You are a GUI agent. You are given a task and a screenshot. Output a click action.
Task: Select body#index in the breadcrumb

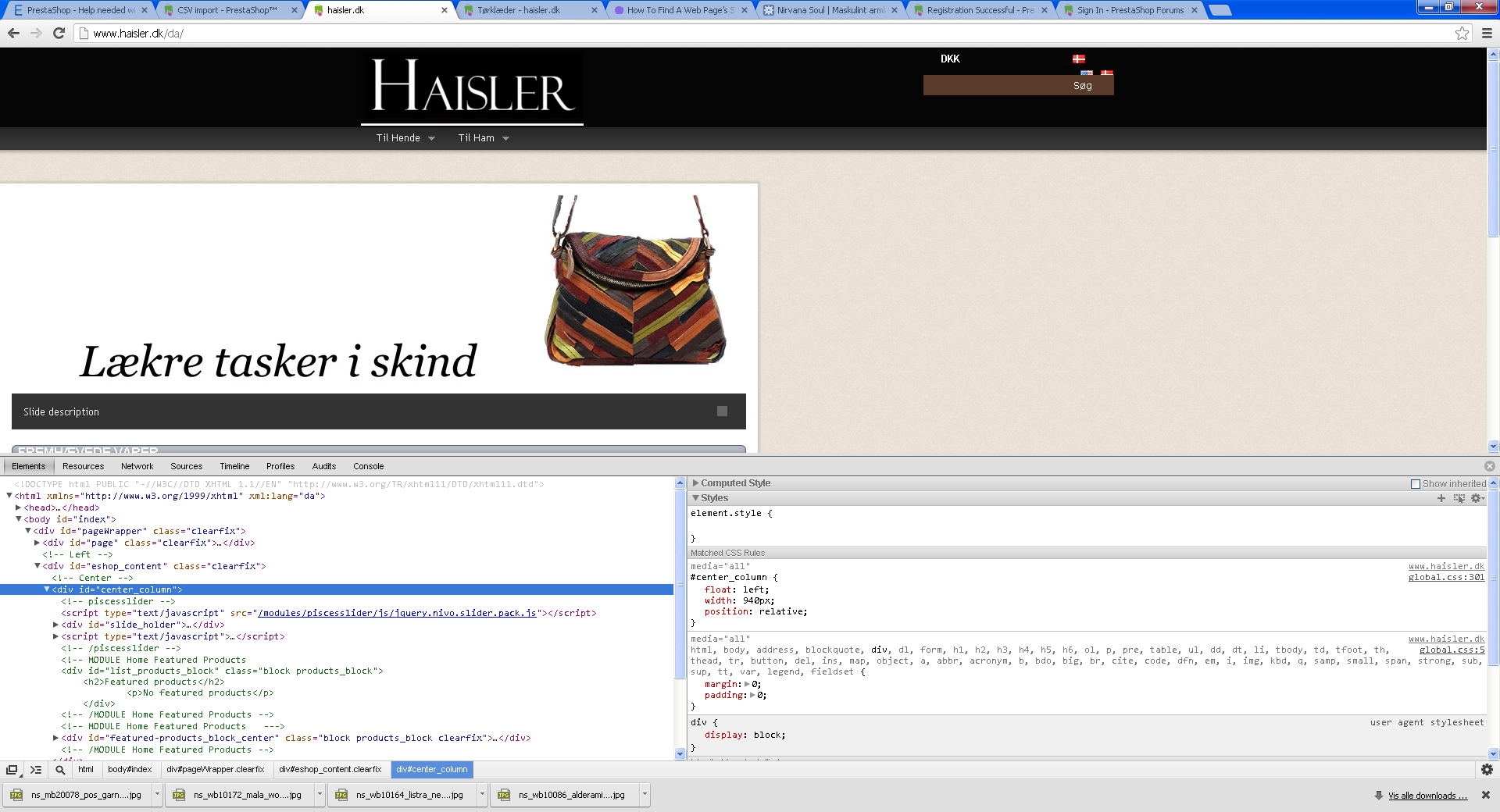click(x=130, y=770)
